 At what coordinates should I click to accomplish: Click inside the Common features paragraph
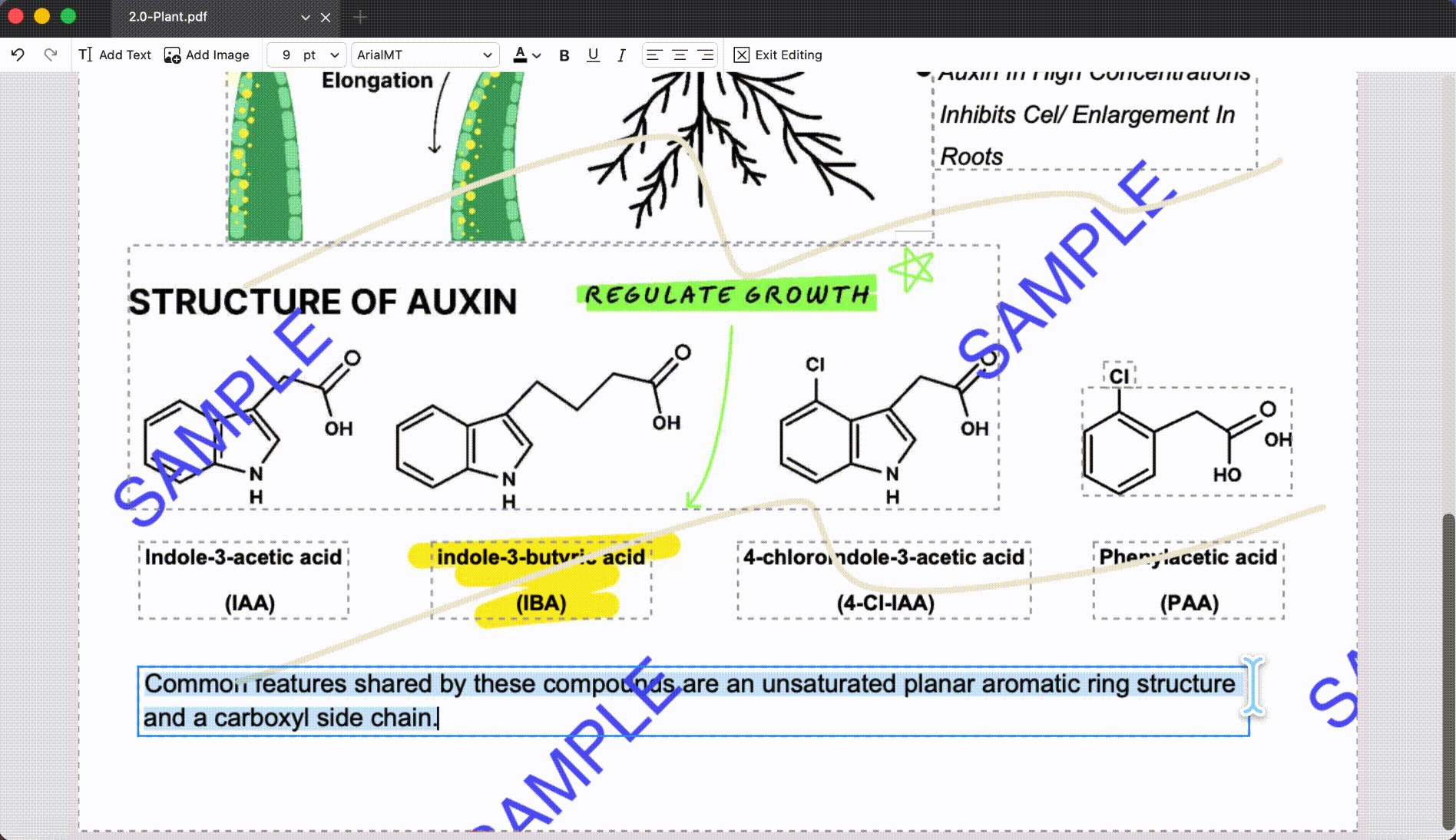click(x=693, y=701)
